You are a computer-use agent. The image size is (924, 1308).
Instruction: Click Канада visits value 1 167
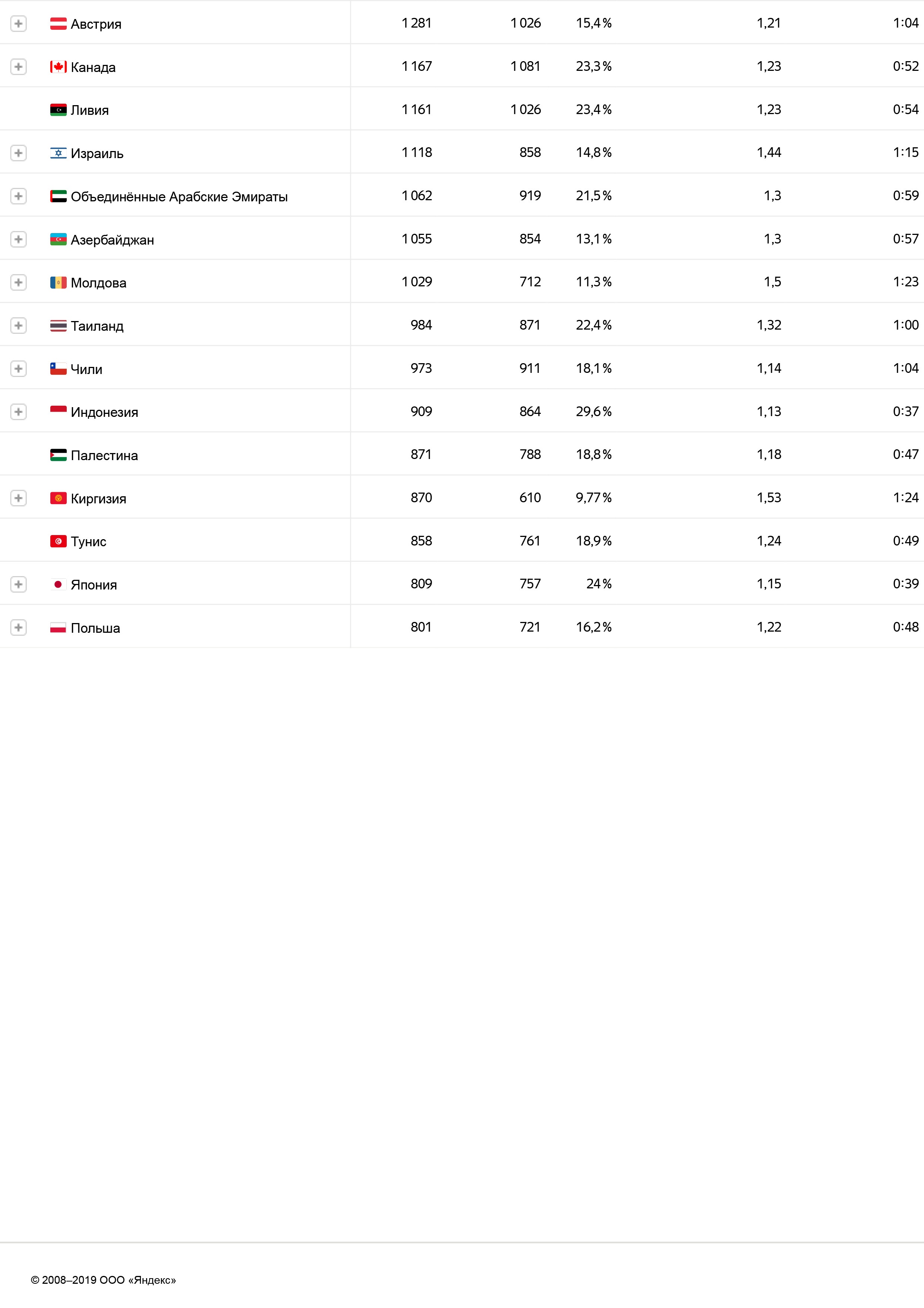click(x=417, y=67)
